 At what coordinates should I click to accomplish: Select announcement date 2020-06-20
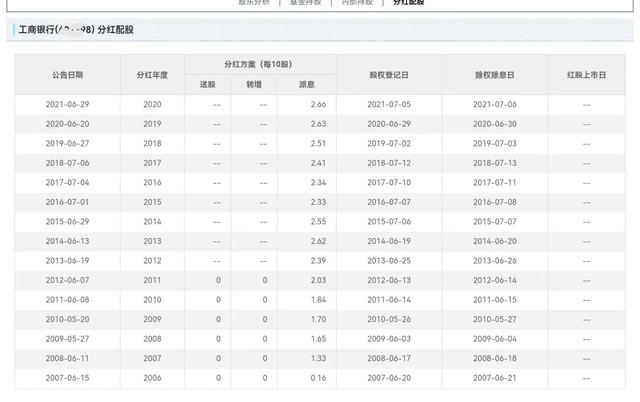[x=67, y=124]
